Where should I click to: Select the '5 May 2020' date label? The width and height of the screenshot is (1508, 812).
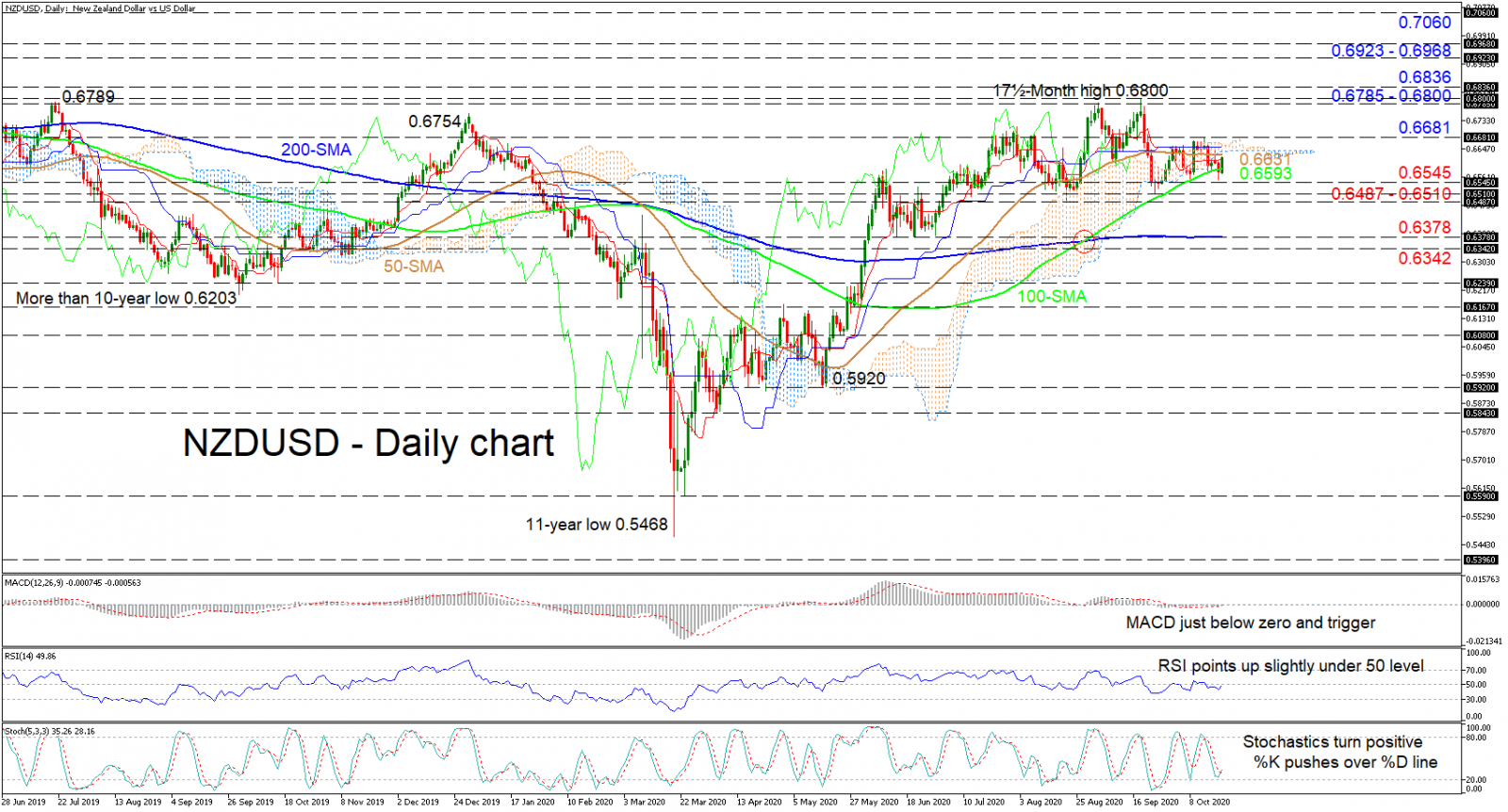(815, 803)
